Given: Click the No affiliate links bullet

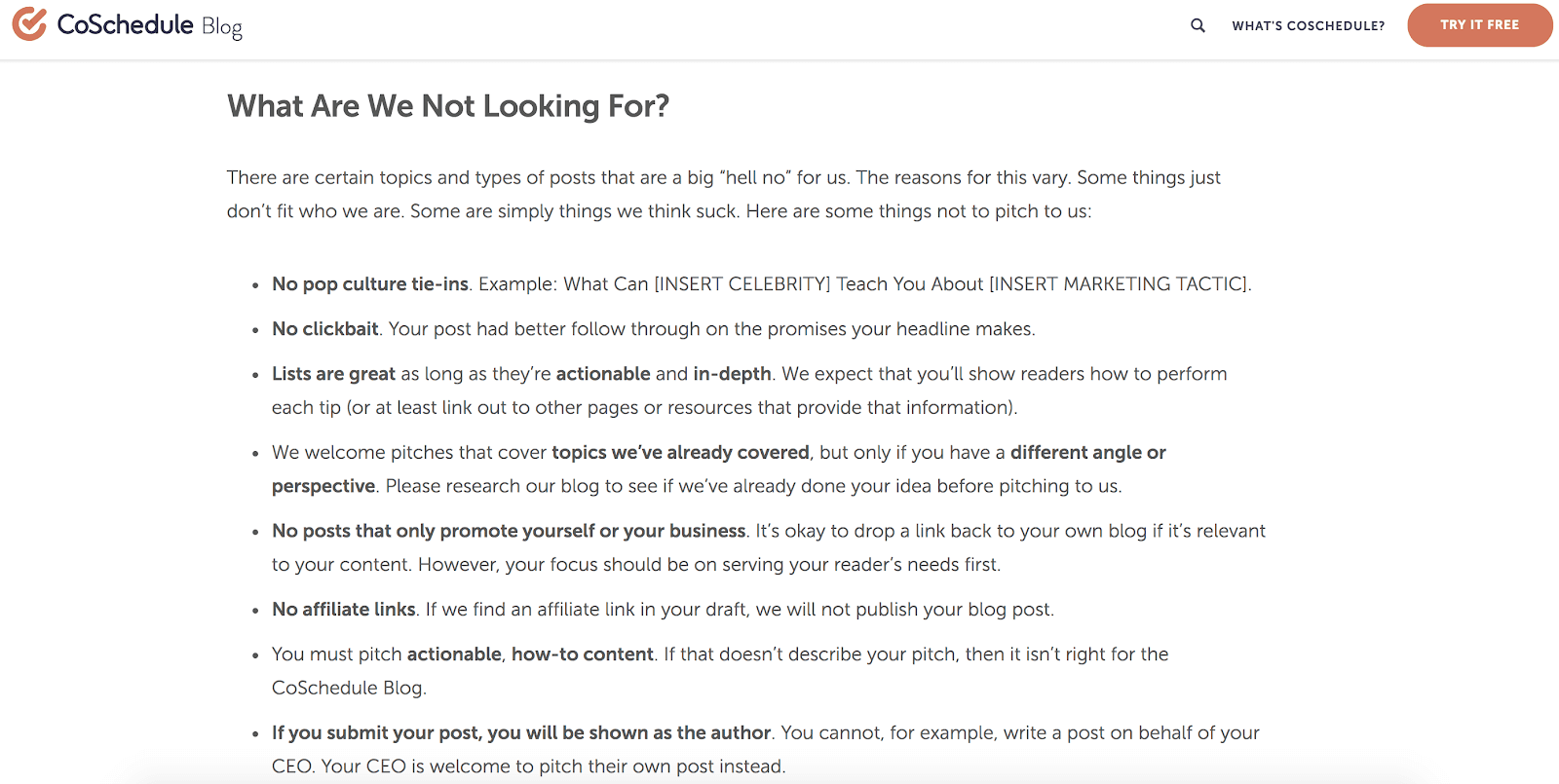Looking at the screenshot, I should (343, 609).
